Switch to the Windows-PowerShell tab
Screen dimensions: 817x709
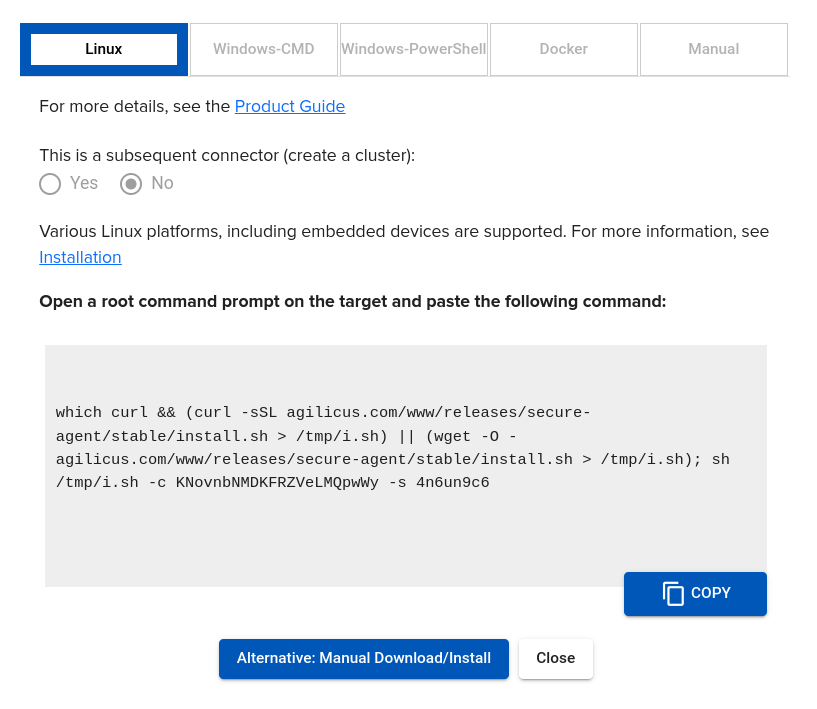pos(414,49)
